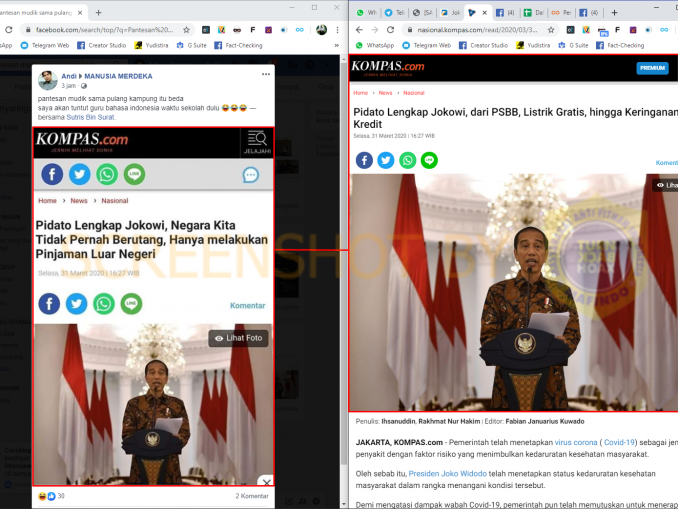The image size is (678, 509).
Task: Click the black F extension icon, left window
Action: coord(253,30)
